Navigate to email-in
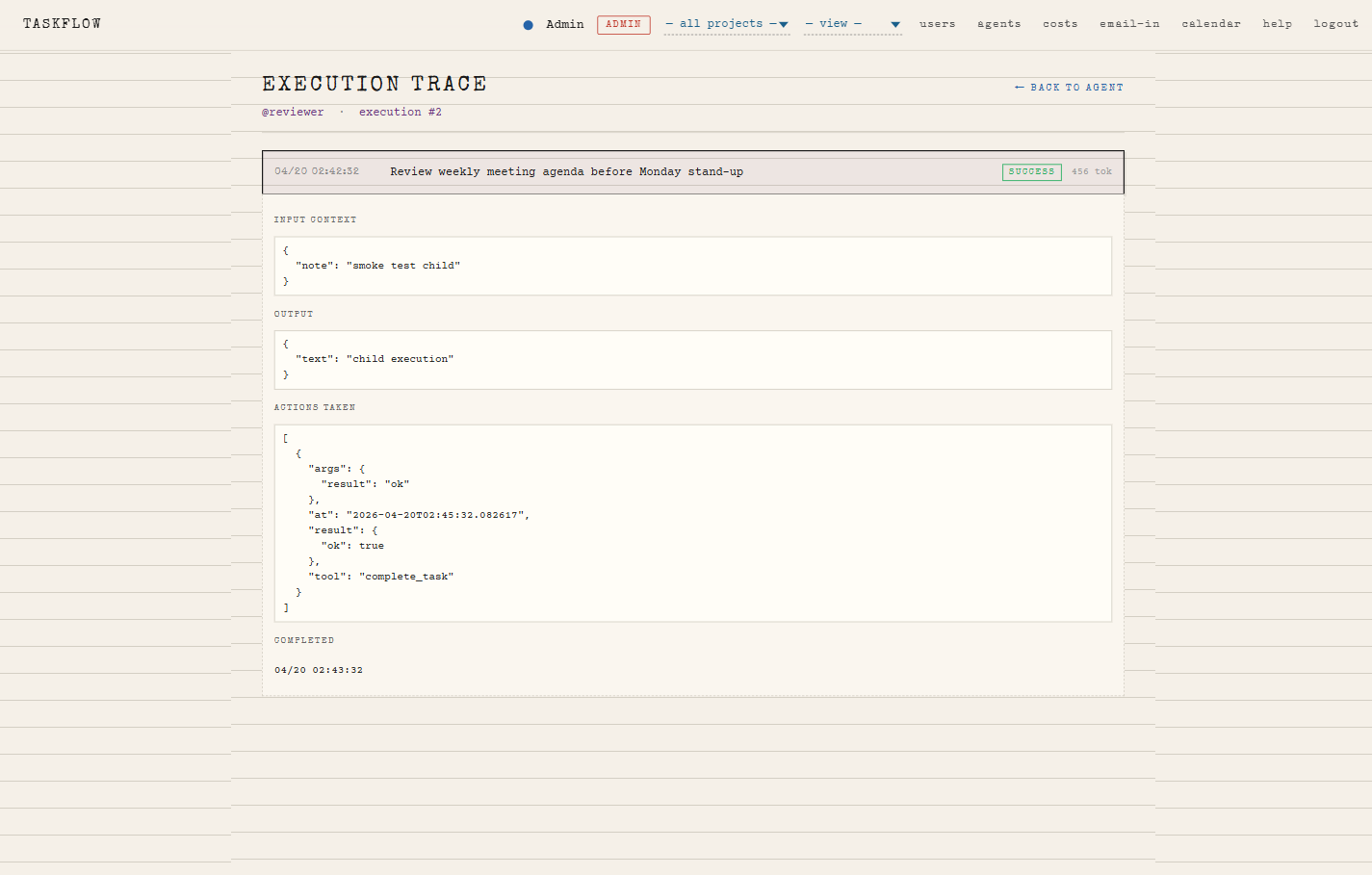Image resolution: width=1372 pixels, height=875 pixels. [1129, 24]
